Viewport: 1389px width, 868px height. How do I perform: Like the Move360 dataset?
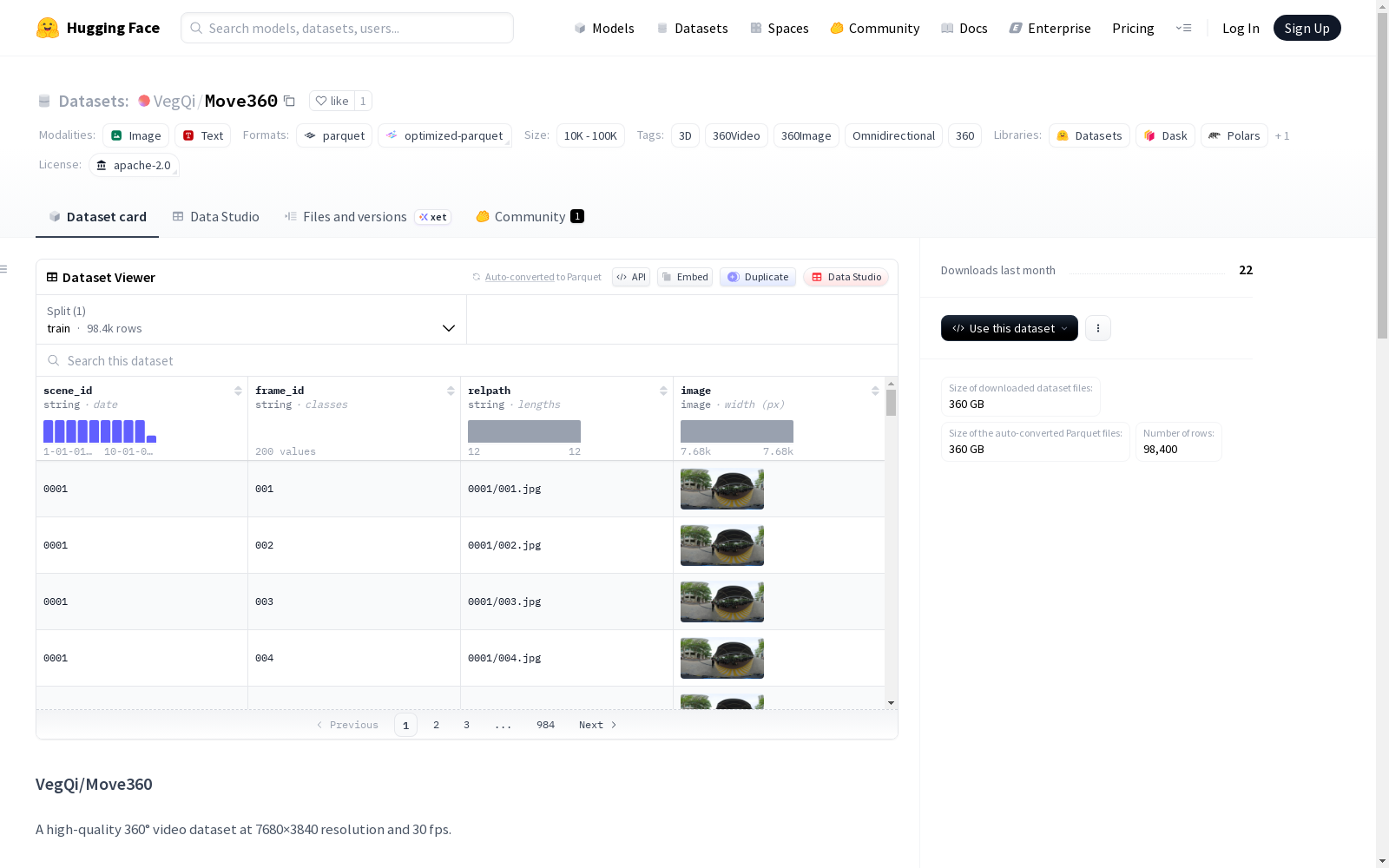(x=332, y=101)
